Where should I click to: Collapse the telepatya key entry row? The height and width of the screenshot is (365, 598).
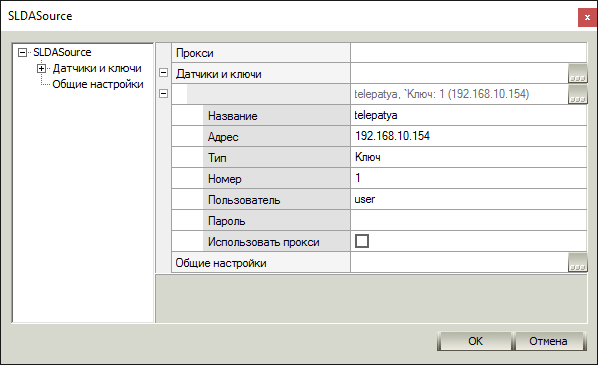[x=163, y=93]
